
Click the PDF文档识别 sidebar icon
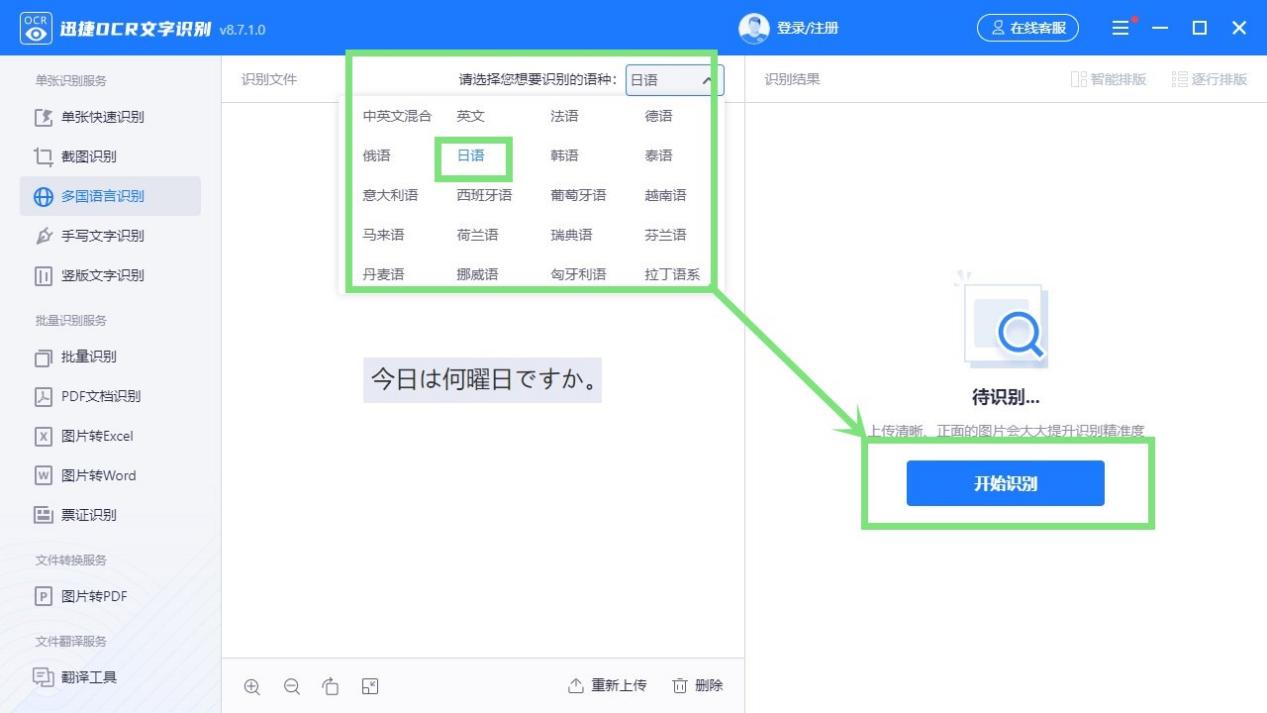(x=43, y=396)
